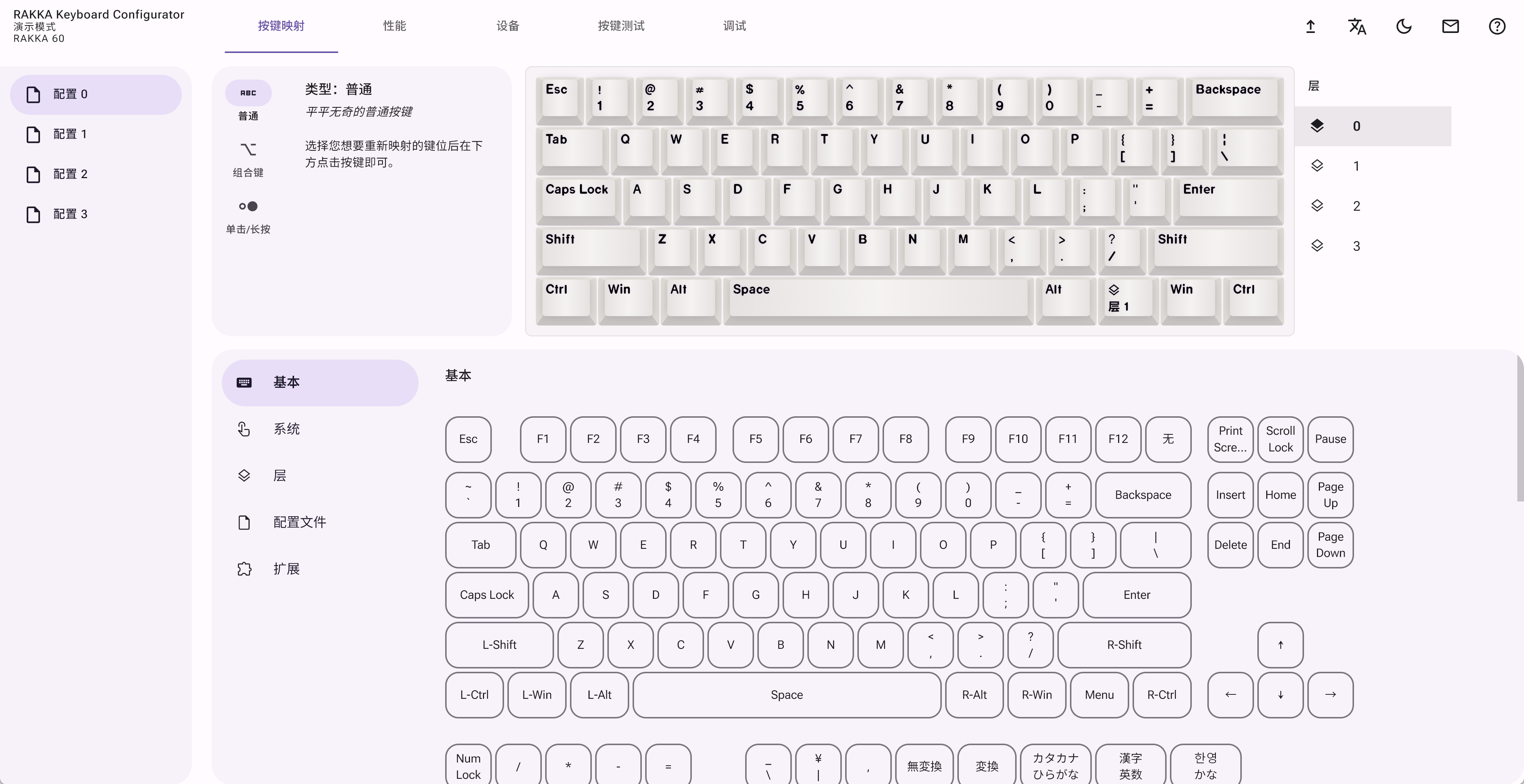This screenshot has height=784, width=1524.
Task: Choose the Scroll Lock keycode button
Action: tap(1280, 439)
